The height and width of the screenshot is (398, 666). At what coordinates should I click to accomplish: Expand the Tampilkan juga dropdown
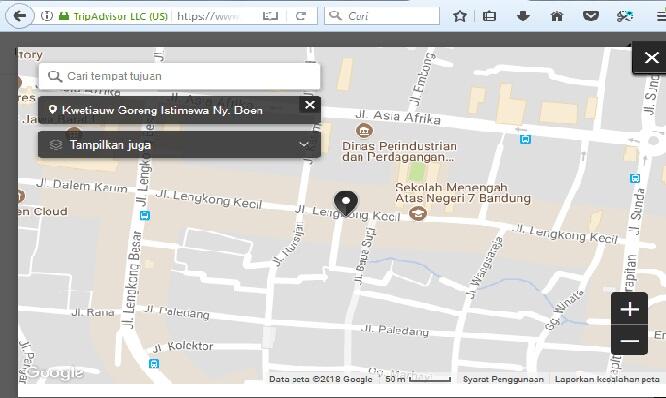click(x=179, y=145)
